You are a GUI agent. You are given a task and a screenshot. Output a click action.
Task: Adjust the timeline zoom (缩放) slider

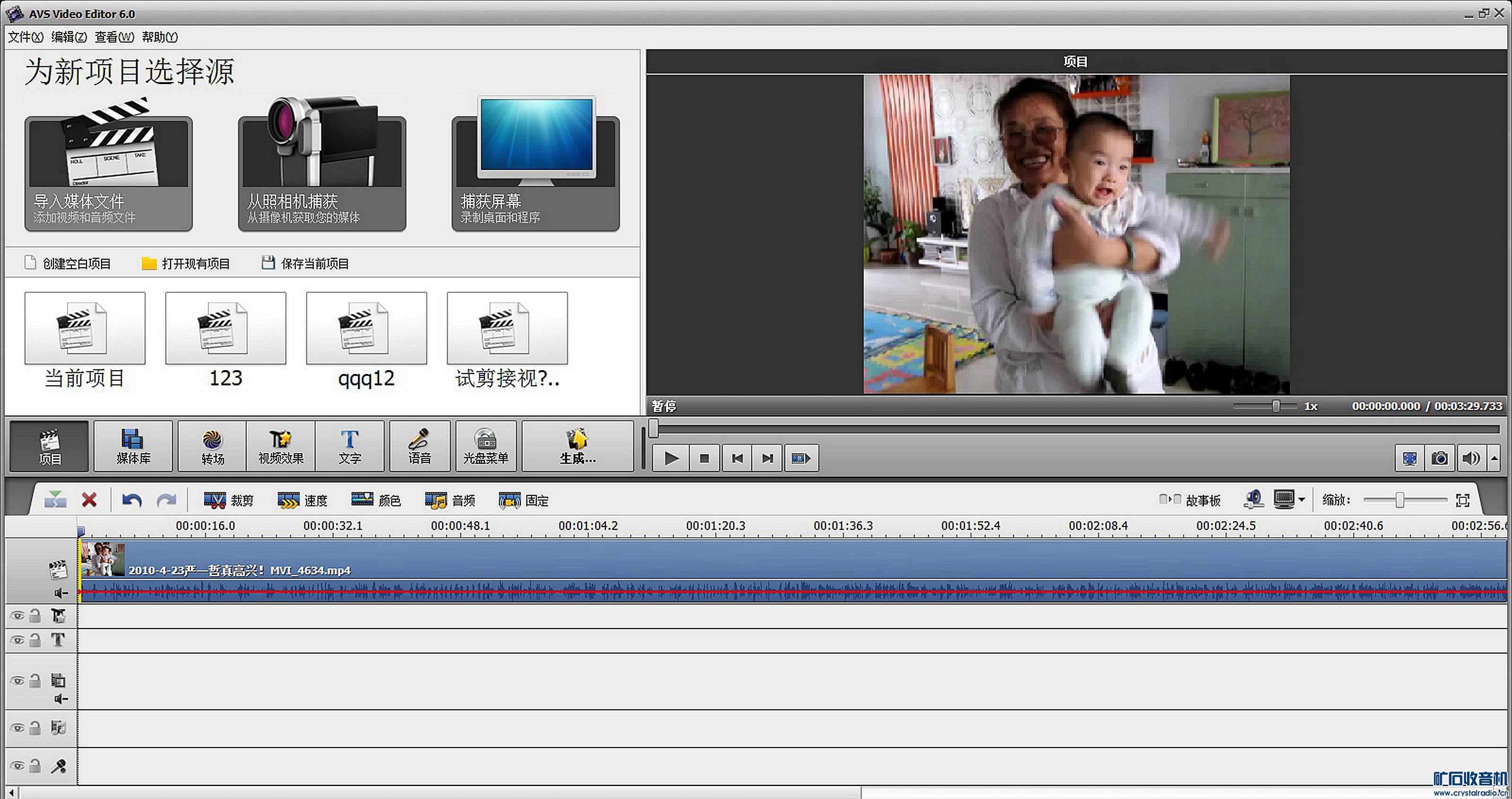(x=1400, y=500)
